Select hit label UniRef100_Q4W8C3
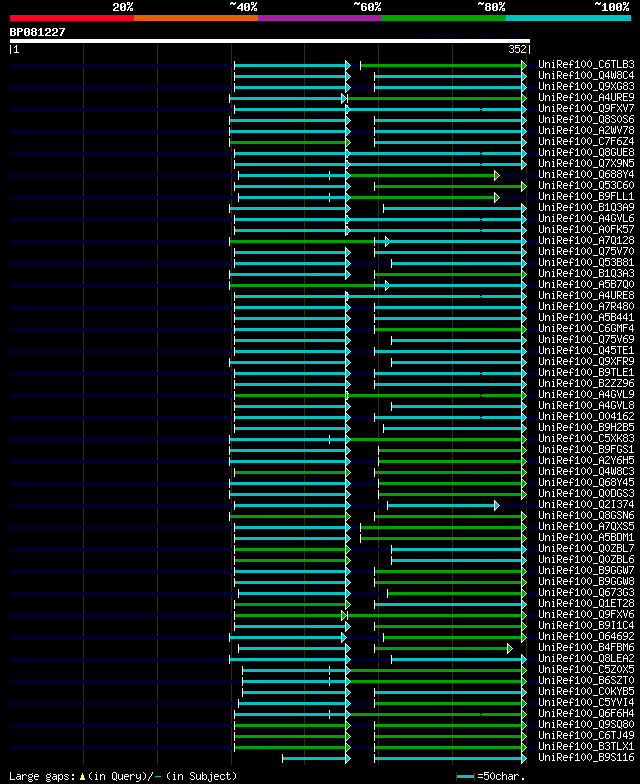Viewport: 640px width, 784px height. (586, 472)
